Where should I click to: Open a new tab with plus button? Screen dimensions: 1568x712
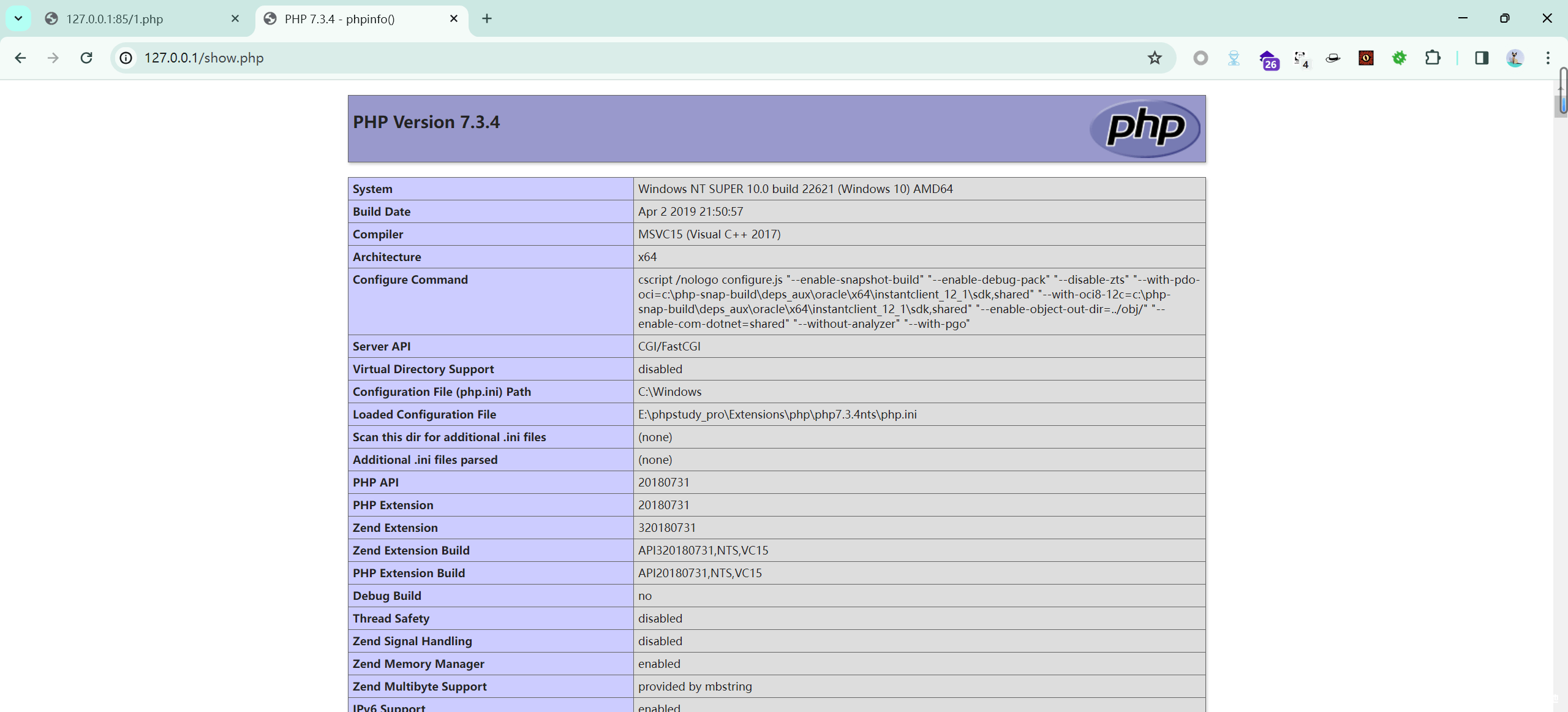tap(486, 19)
